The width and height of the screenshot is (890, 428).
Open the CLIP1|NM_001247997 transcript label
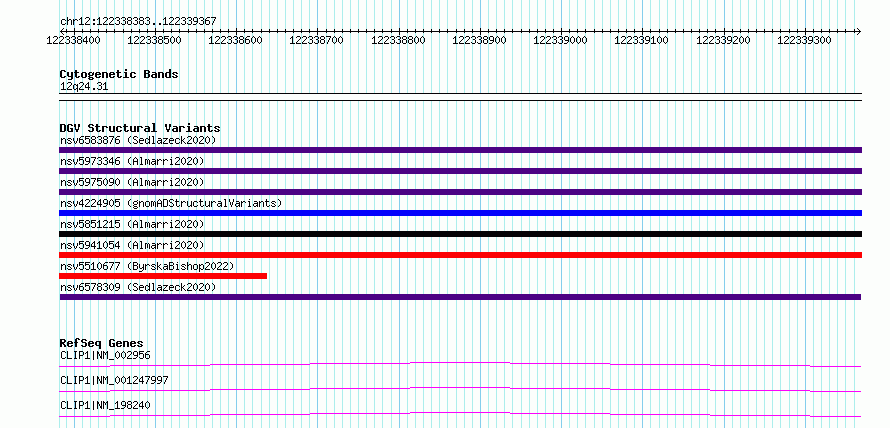click(x=114, y=380)
